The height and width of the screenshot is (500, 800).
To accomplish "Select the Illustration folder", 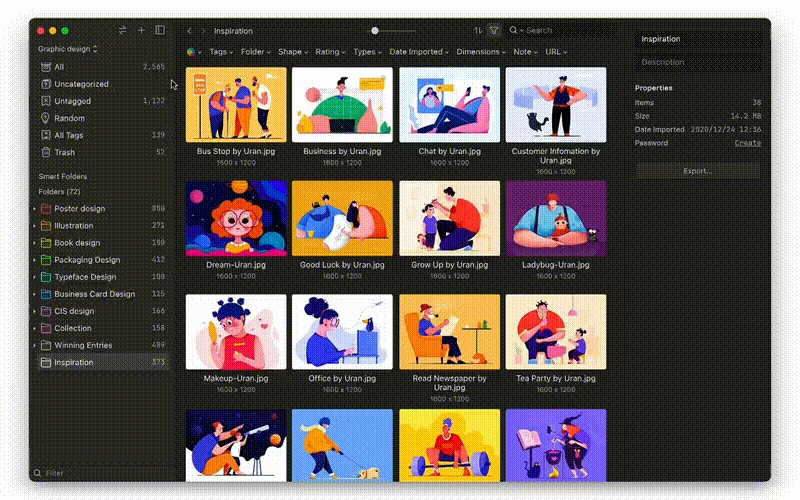I will point(74,226).
